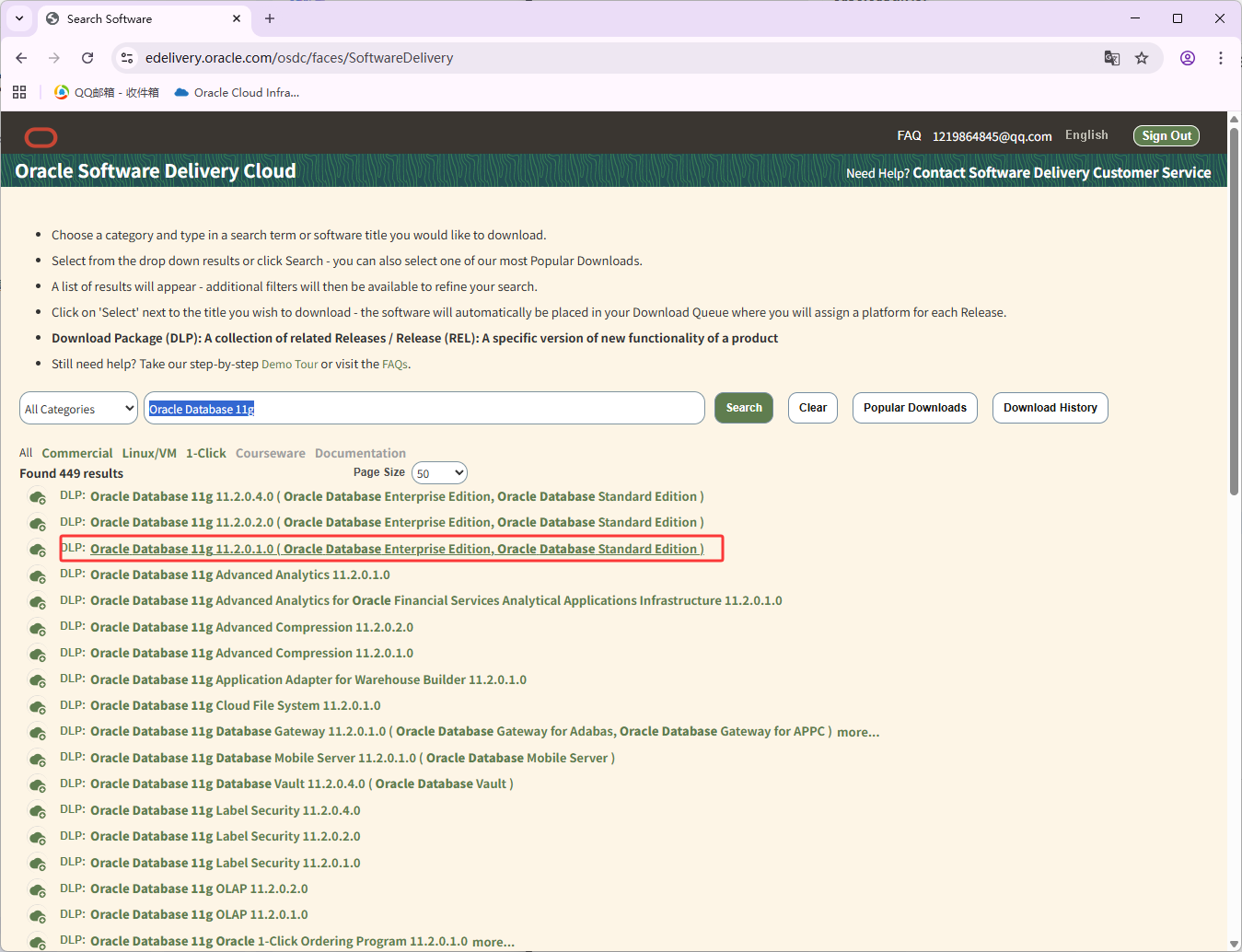
Task: Open Oracle Database 11g 11.2.0.1.0 package link
Action: (x=397, y=549)
